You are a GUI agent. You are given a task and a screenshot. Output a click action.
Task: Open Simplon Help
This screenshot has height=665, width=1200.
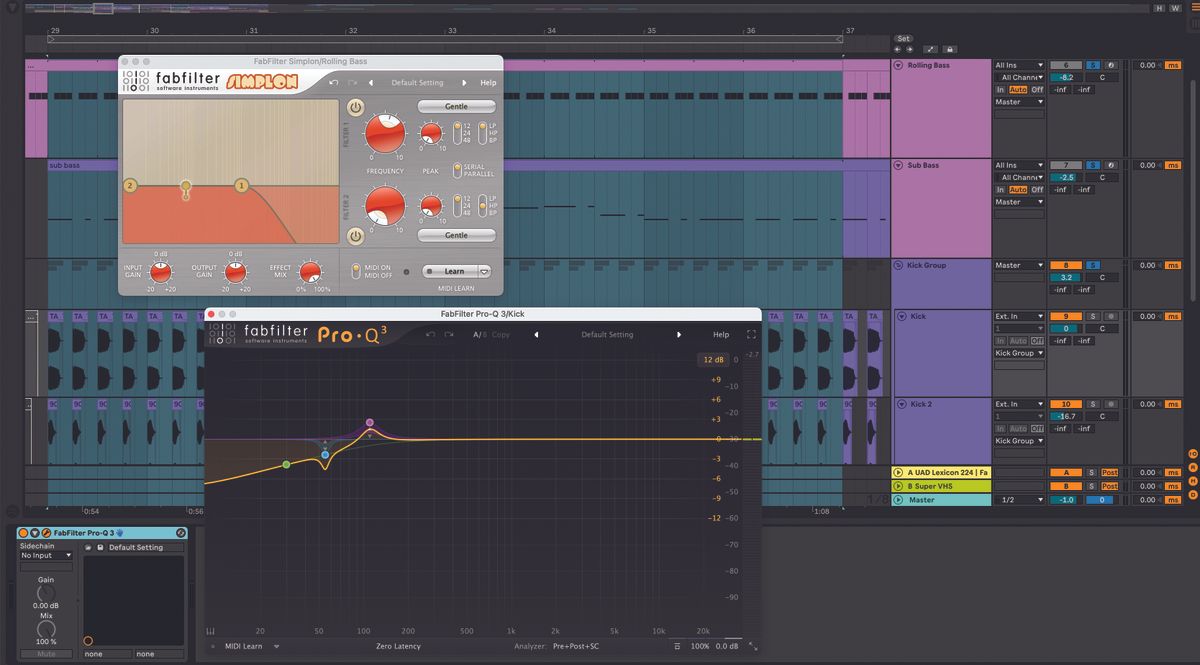(x=488, y=83)
